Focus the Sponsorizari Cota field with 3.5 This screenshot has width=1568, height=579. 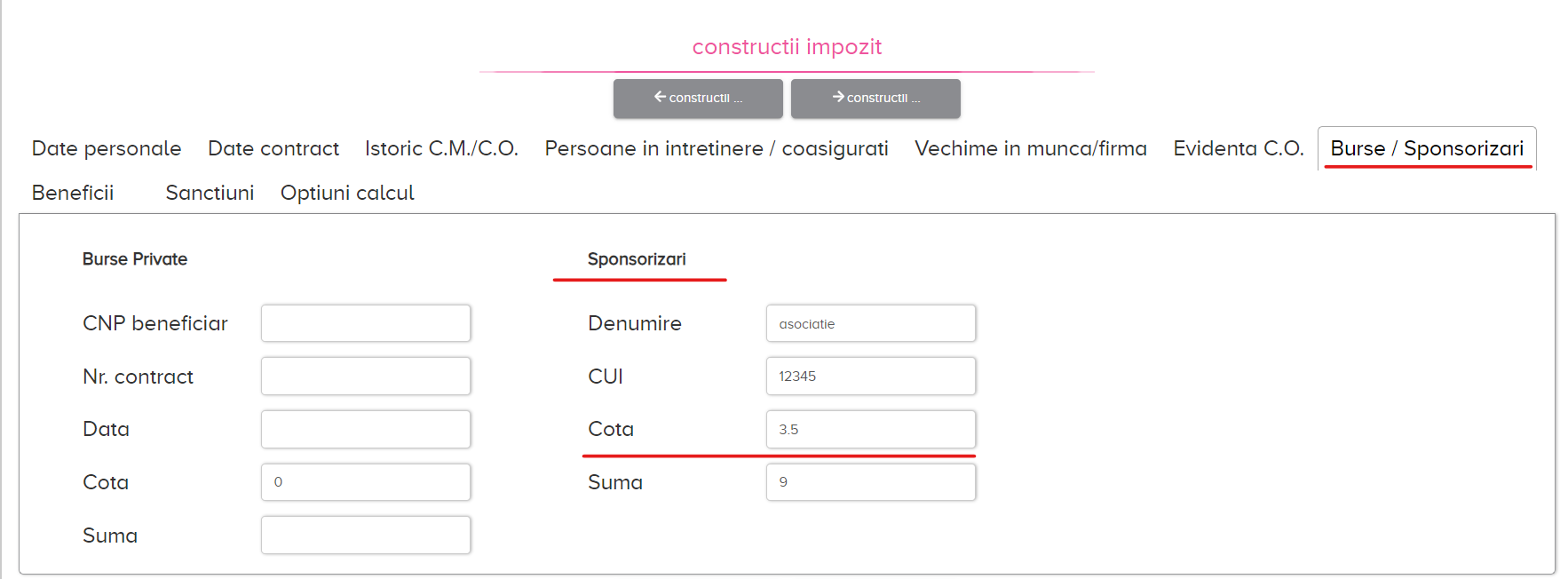871,429
